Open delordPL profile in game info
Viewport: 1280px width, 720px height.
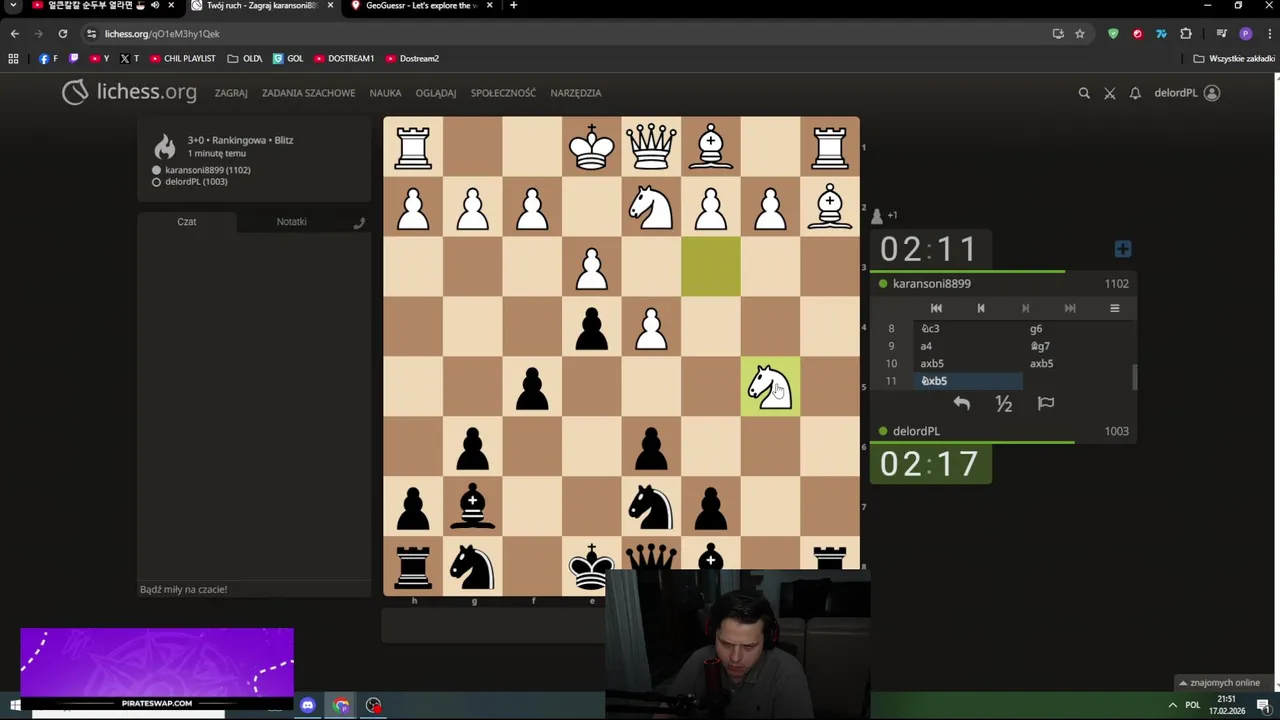[196, 182]
